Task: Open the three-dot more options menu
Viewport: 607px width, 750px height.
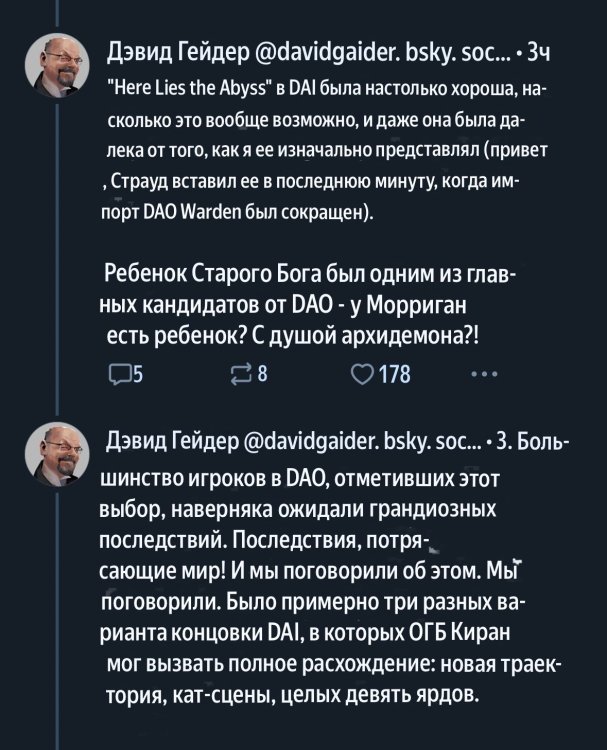Action: [482, 376]
